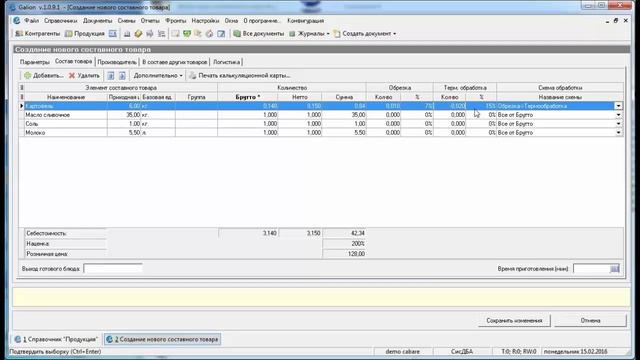Click the yellow tag icon in main toolbar
The width and height of the screenshot is (640, 360).
(x=138, y=34)
